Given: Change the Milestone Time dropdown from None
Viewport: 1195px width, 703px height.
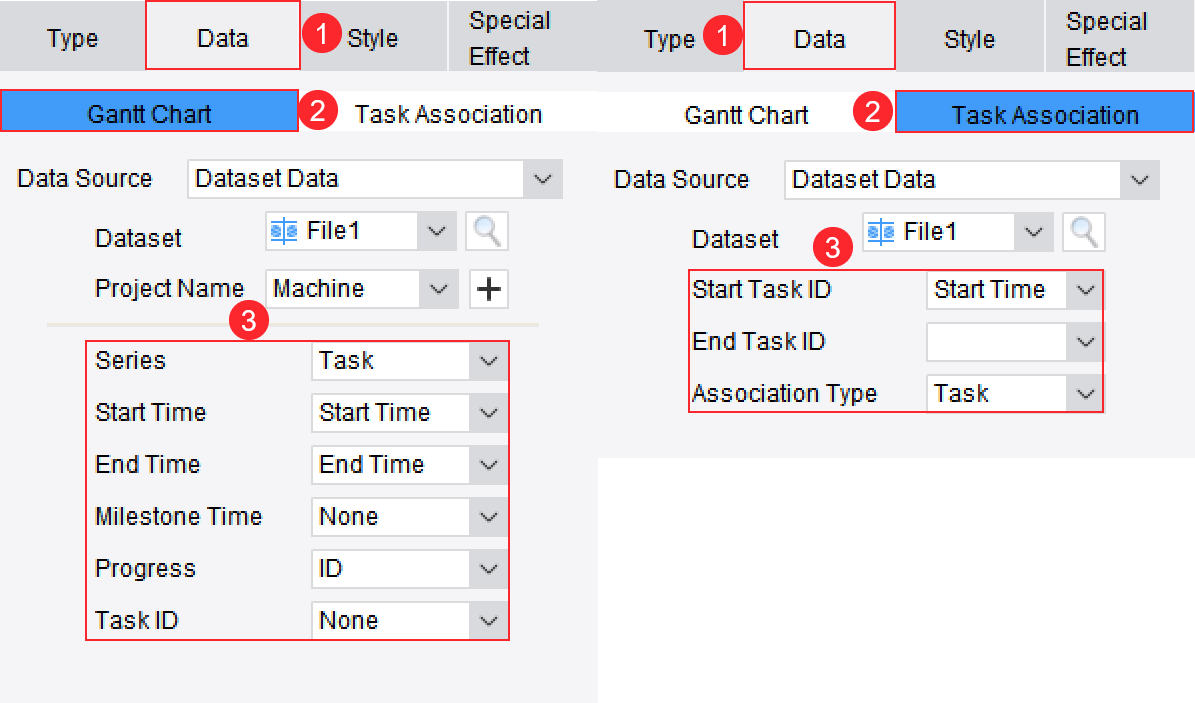Looking at the screenshot, I should [489, 517].
